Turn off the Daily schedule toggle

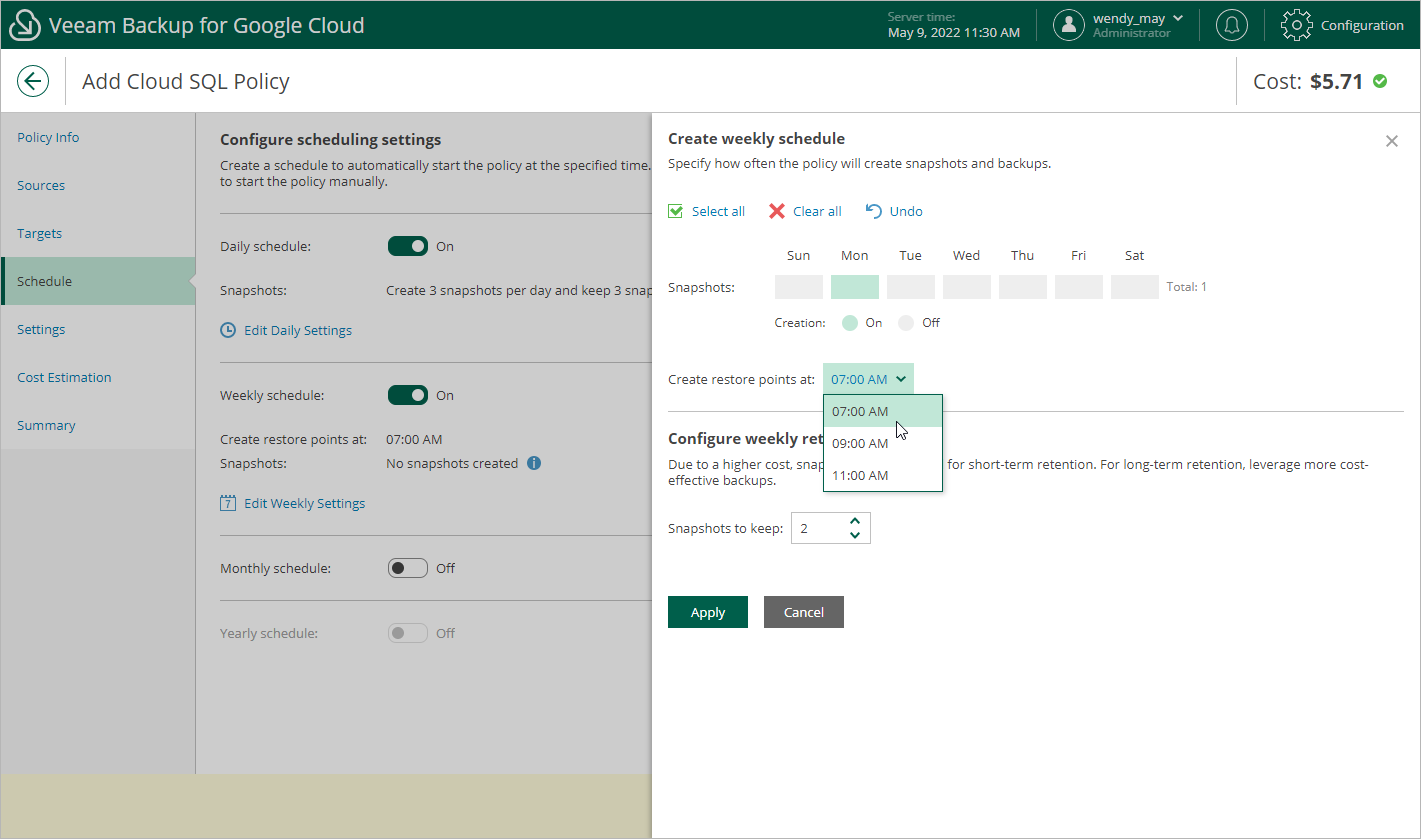[408, 246]
